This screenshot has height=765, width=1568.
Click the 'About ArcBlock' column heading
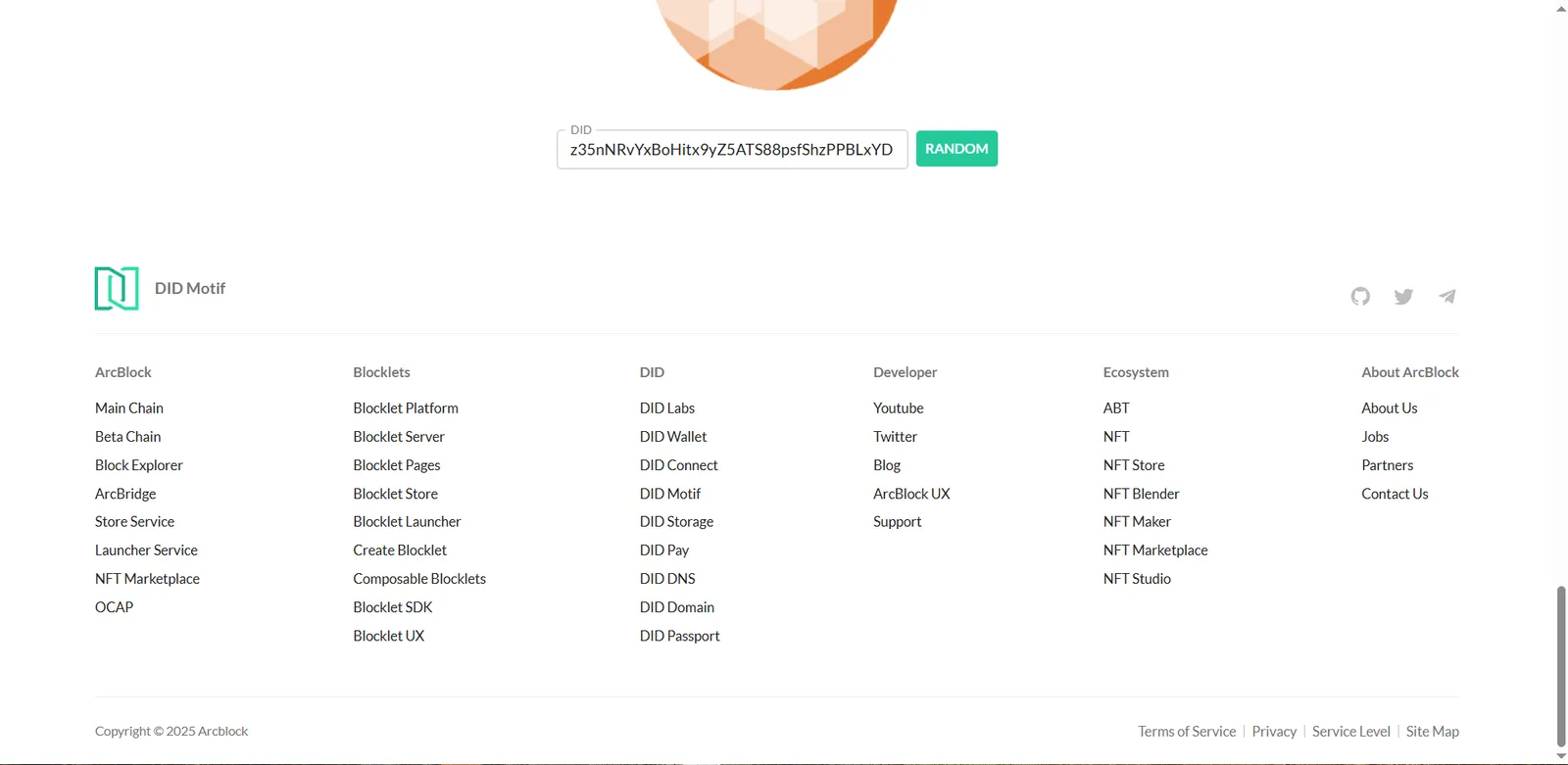(1410, 372)
